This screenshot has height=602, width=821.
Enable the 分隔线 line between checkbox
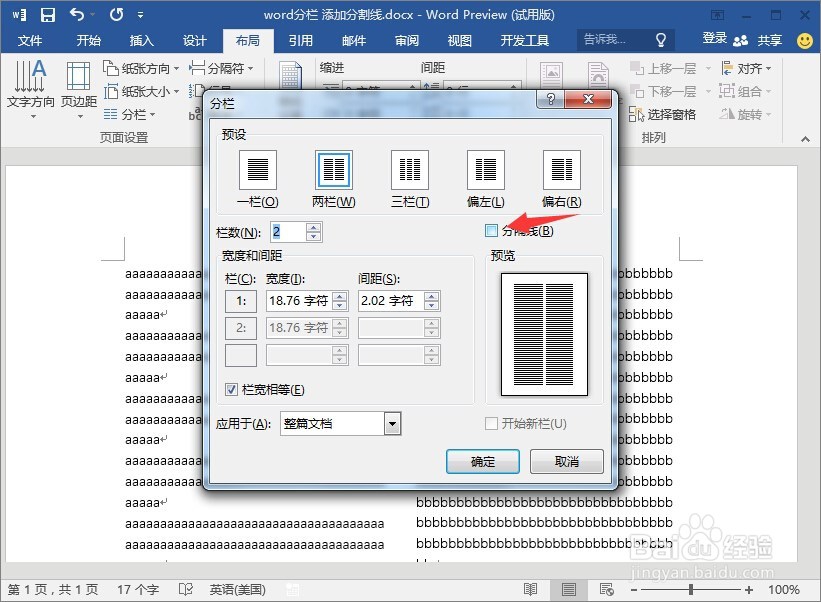(x=491, y=230)
